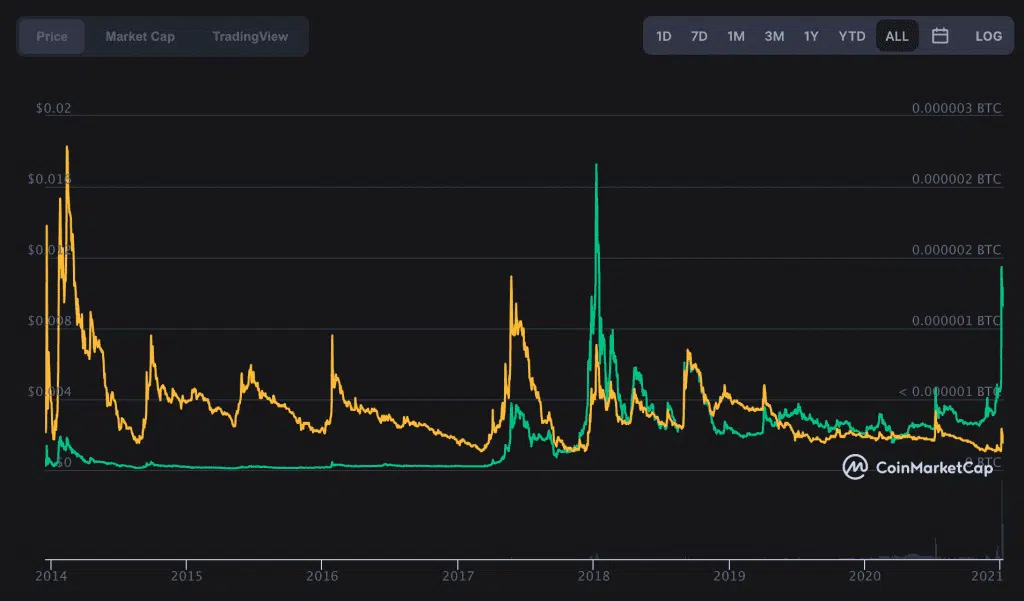The image size is (1024, 601).
Task: Click the $0.02 price axis label
Action: pyautogui.click(x=54, y=108)
